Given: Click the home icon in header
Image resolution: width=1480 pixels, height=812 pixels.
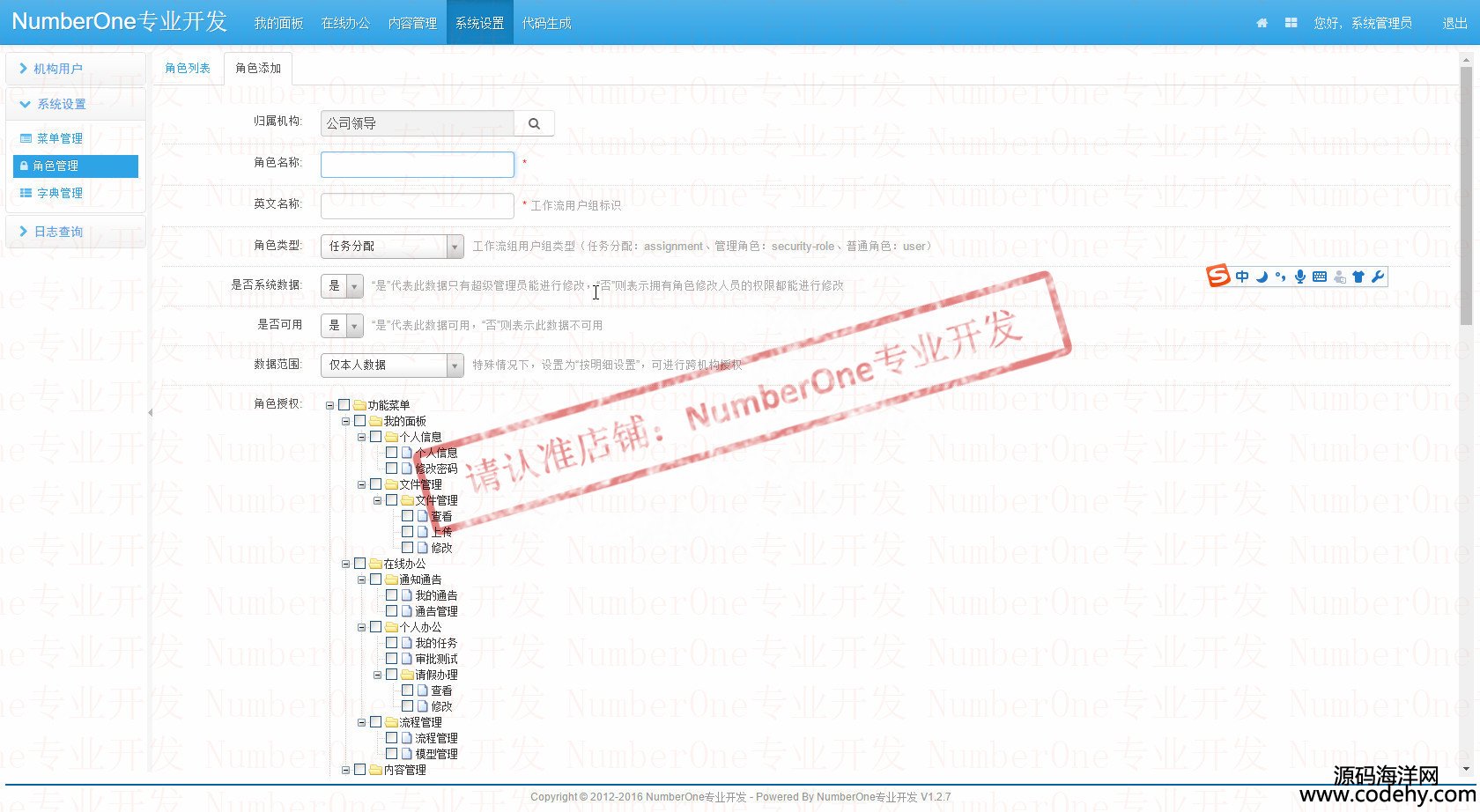Looking at the screenshot, I should click(1262, 23).
